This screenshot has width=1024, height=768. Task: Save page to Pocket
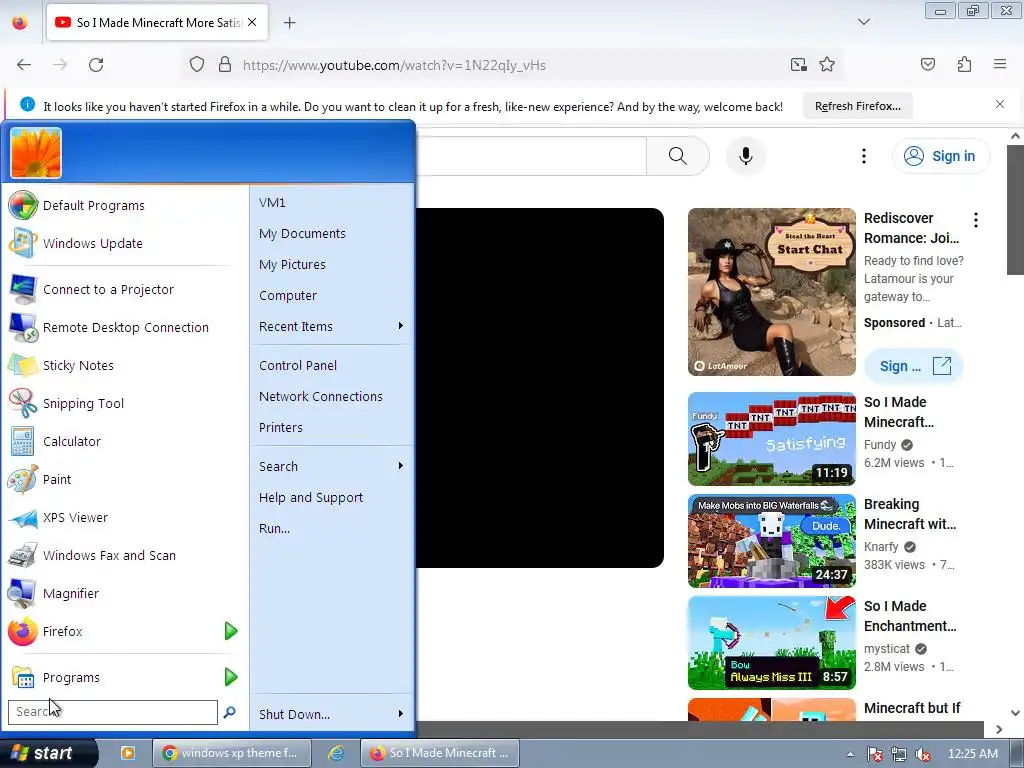927,64
